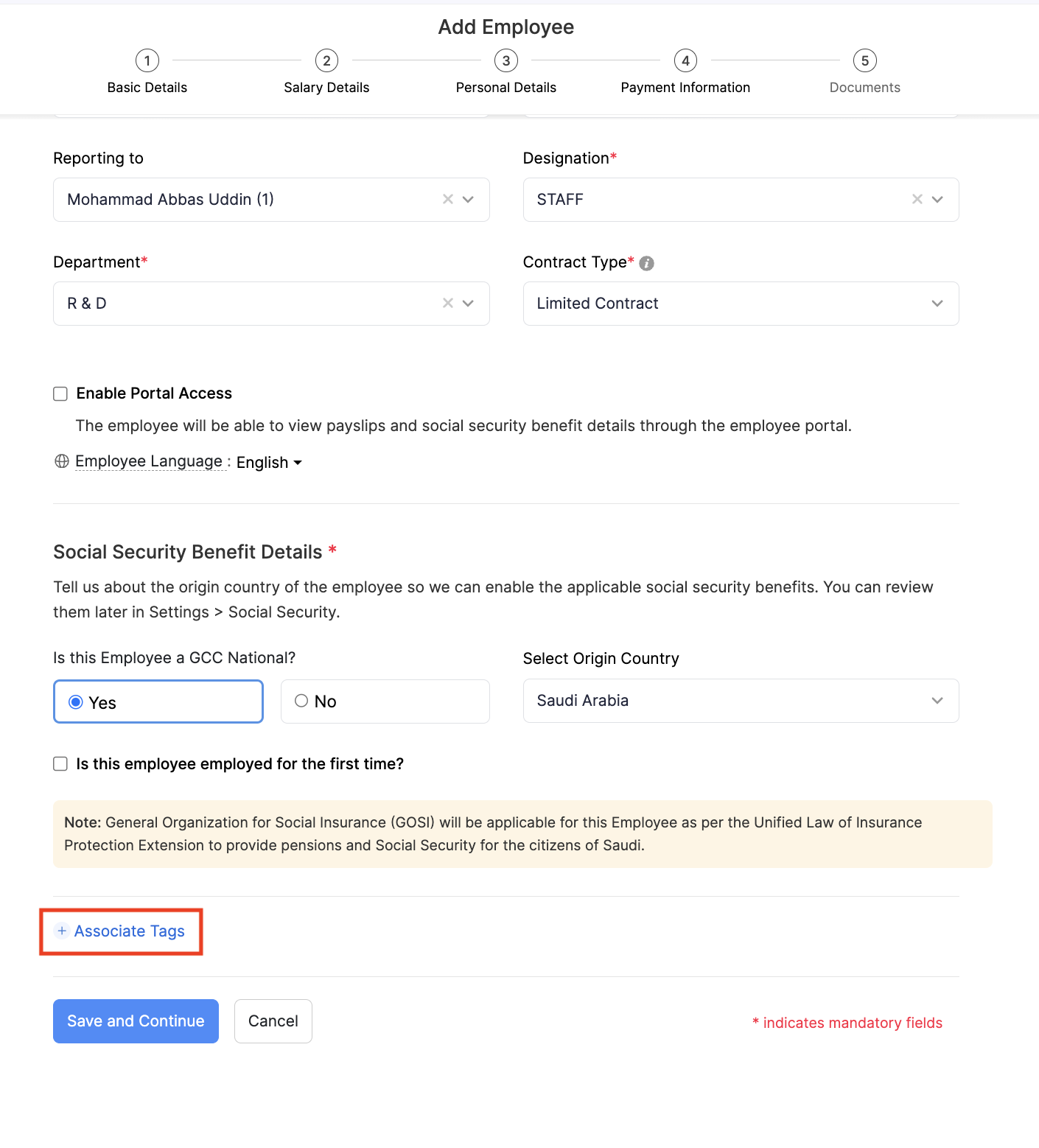Viewport: 1039px width, 1148px height.
Task: Open the Reporting to dropdown arrow
Action: pyautogui.click(x=468, y=199)
